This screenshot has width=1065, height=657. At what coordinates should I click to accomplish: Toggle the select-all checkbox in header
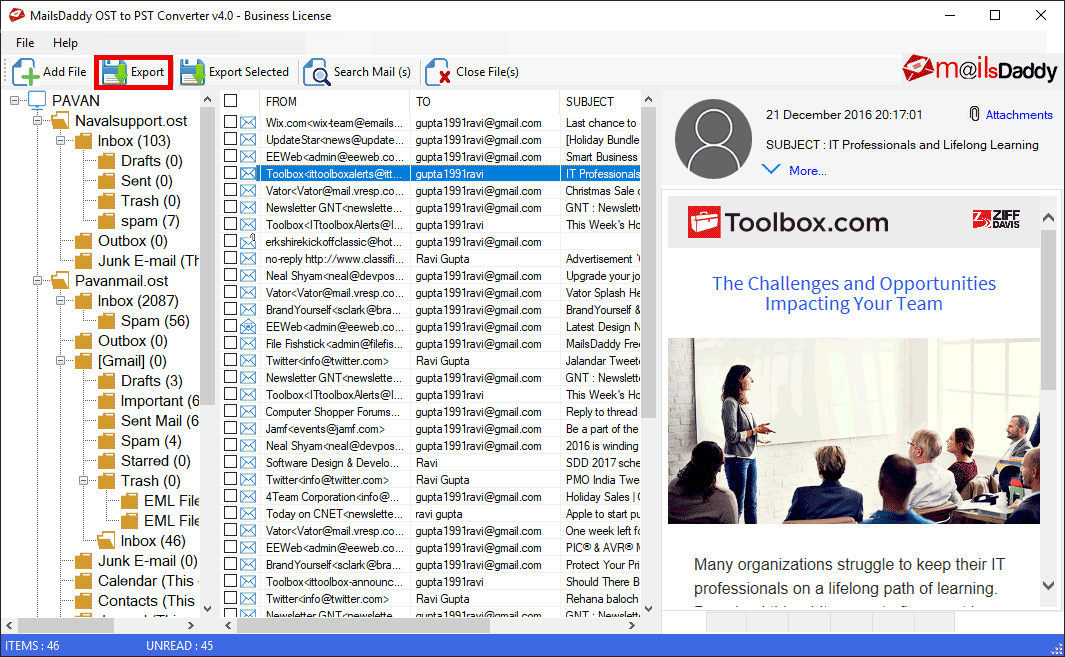click(x=231, y=101)
